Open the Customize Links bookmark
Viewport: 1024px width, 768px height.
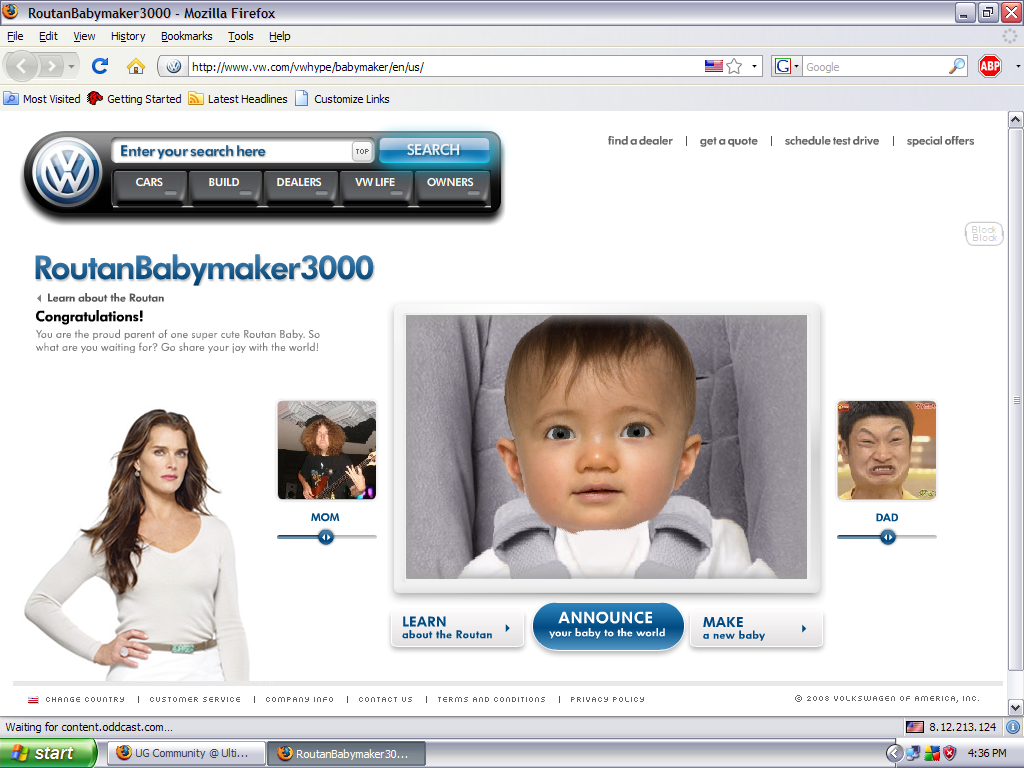point(342,99)
